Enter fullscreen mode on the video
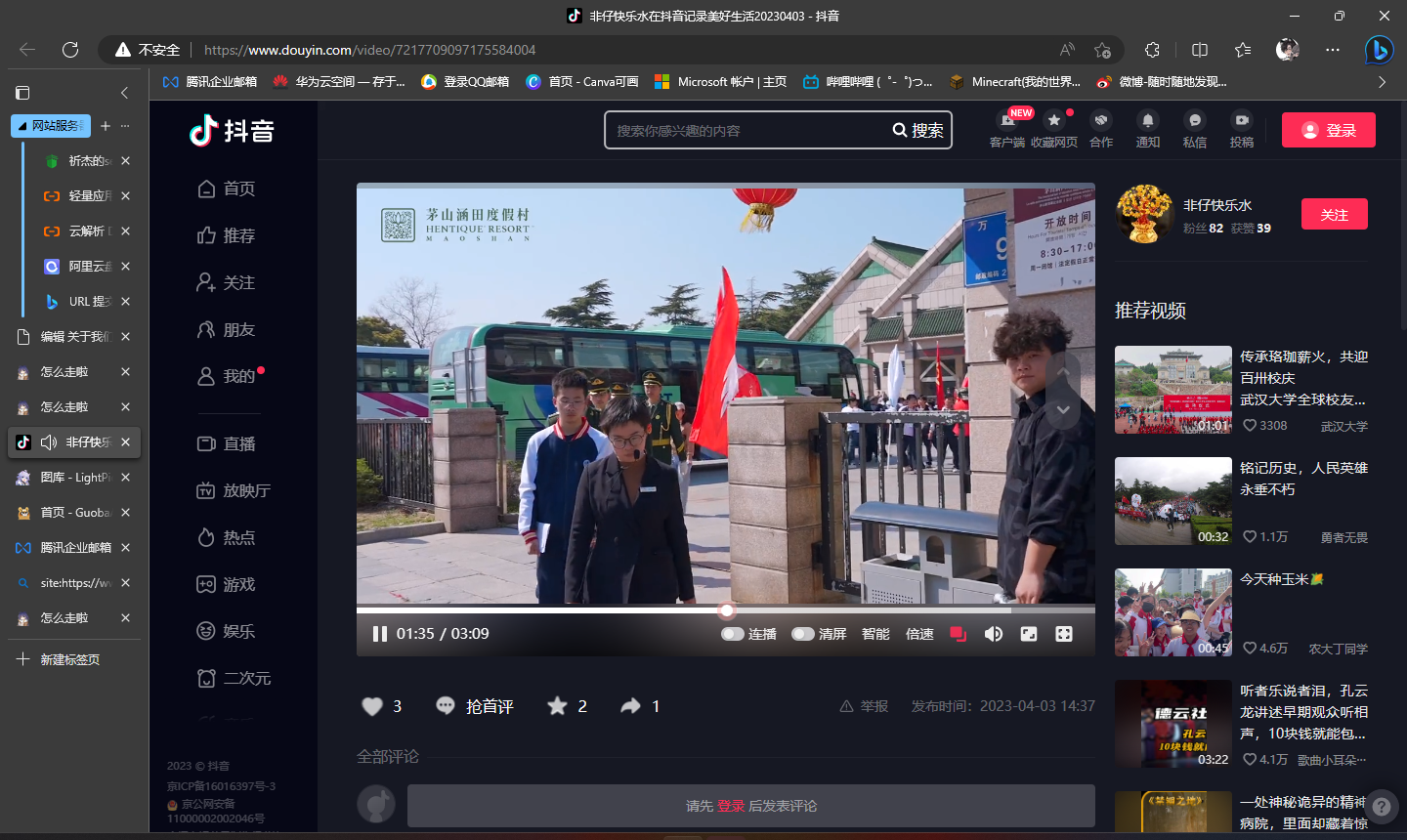 coord(1064,634)
